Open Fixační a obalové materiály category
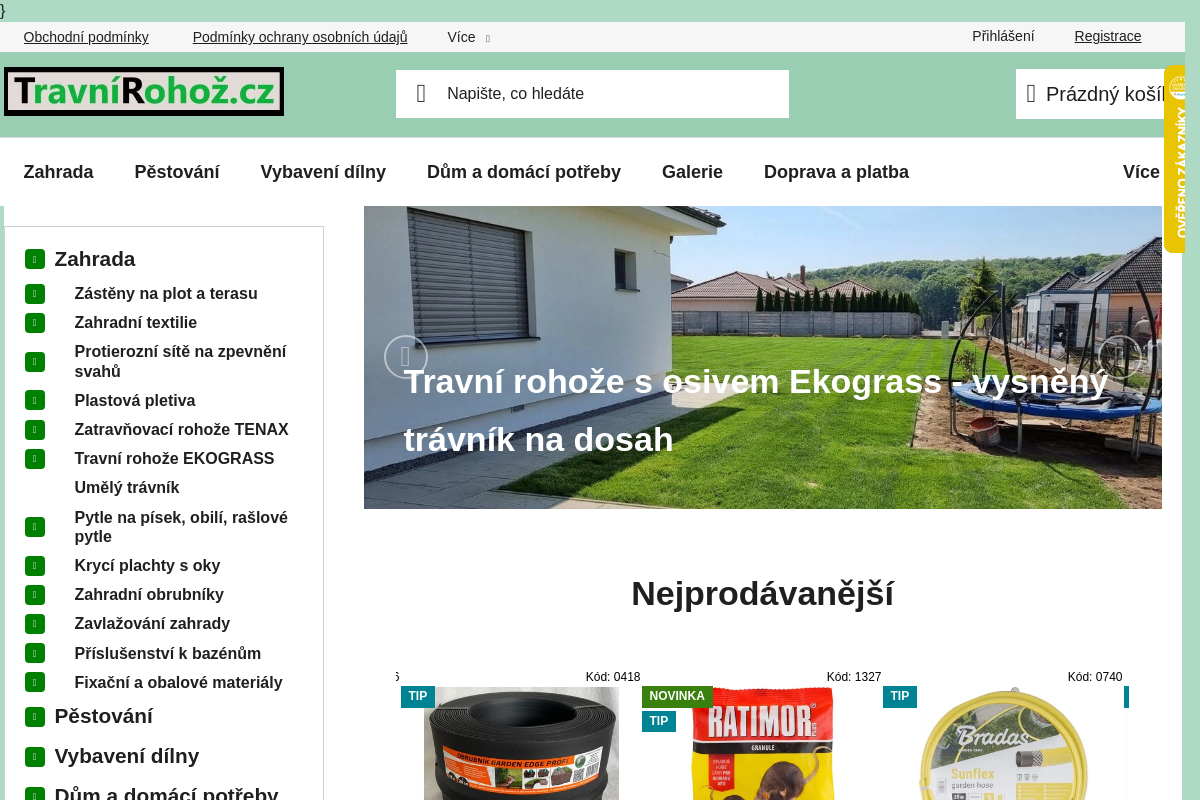Image resolution: width=1200 pixels, height=800 pixels. pyautogui.click(x=179, y=682)
